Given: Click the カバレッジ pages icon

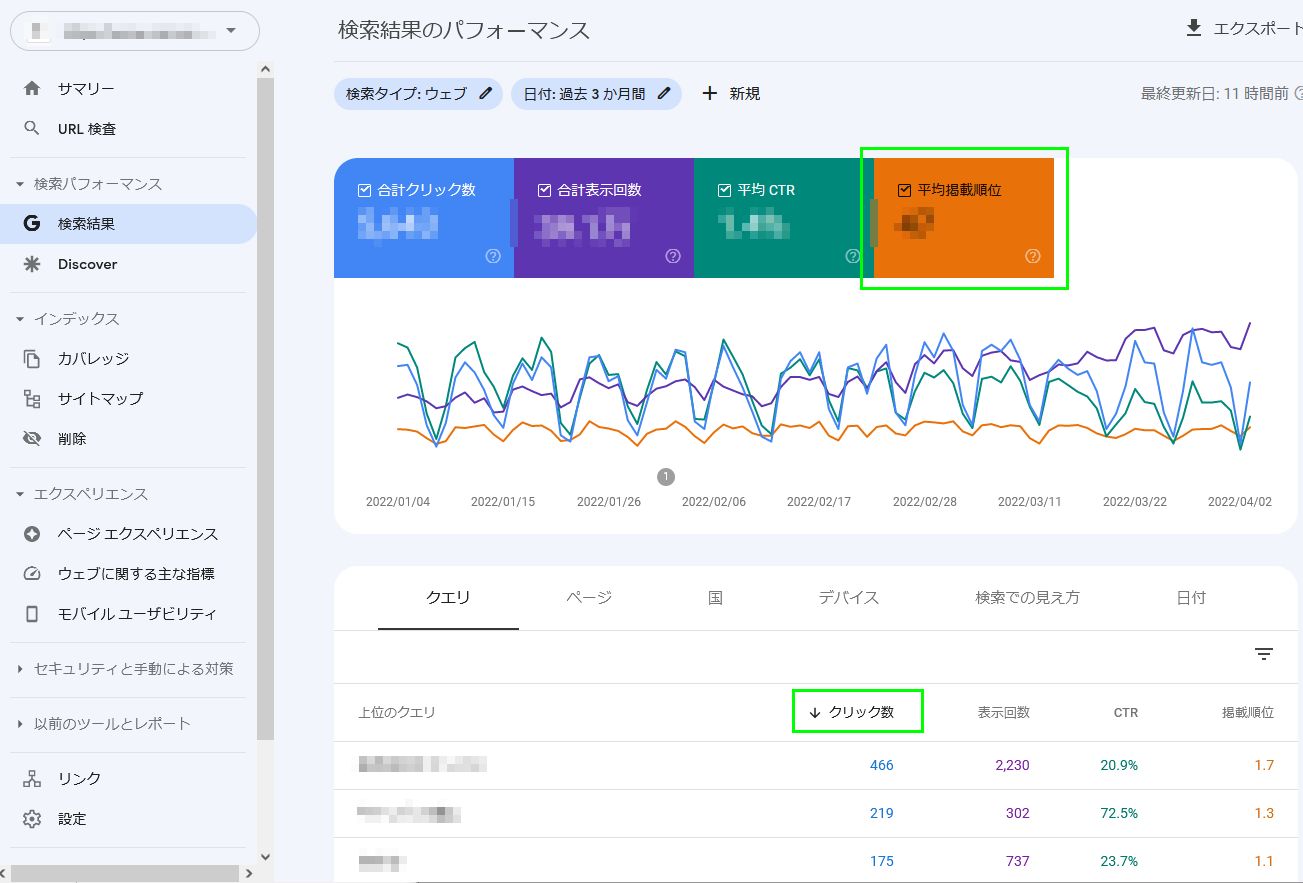Looking at the screenshot, I should [32, 359].
